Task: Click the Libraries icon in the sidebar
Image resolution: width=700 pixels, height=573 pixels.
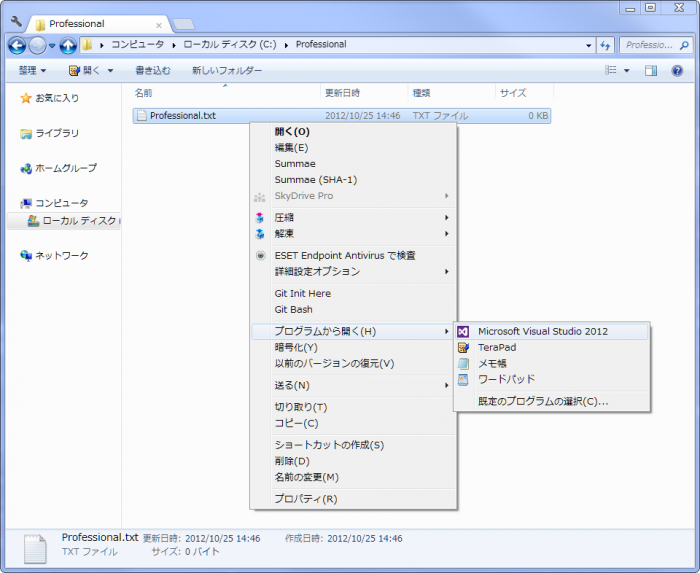Action: (x=26, y=133)
